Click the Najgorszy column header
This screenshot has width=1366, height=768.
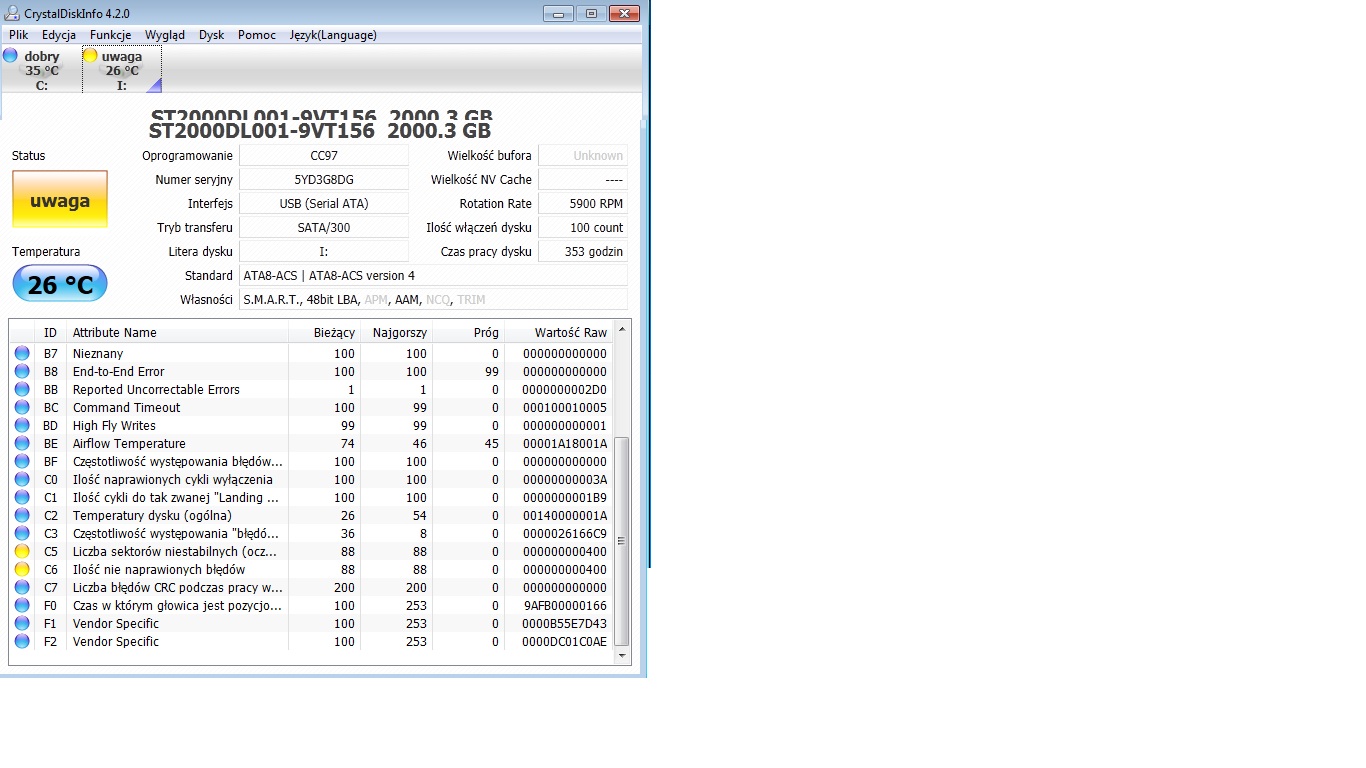(x=396, y=332)
